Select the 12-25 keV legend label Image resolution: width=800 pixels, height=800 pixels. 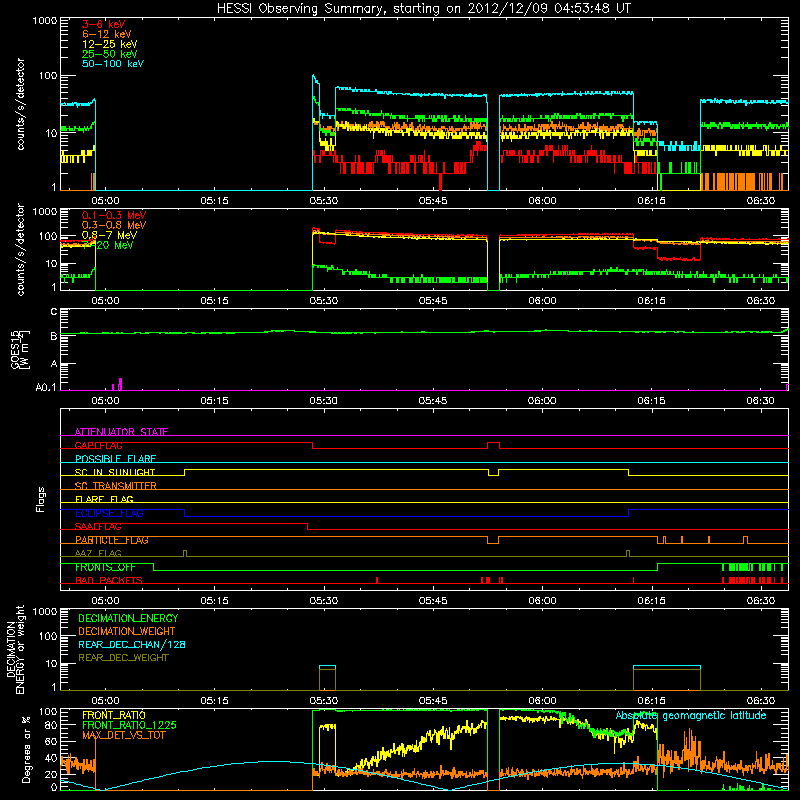(x=110, y=44)
